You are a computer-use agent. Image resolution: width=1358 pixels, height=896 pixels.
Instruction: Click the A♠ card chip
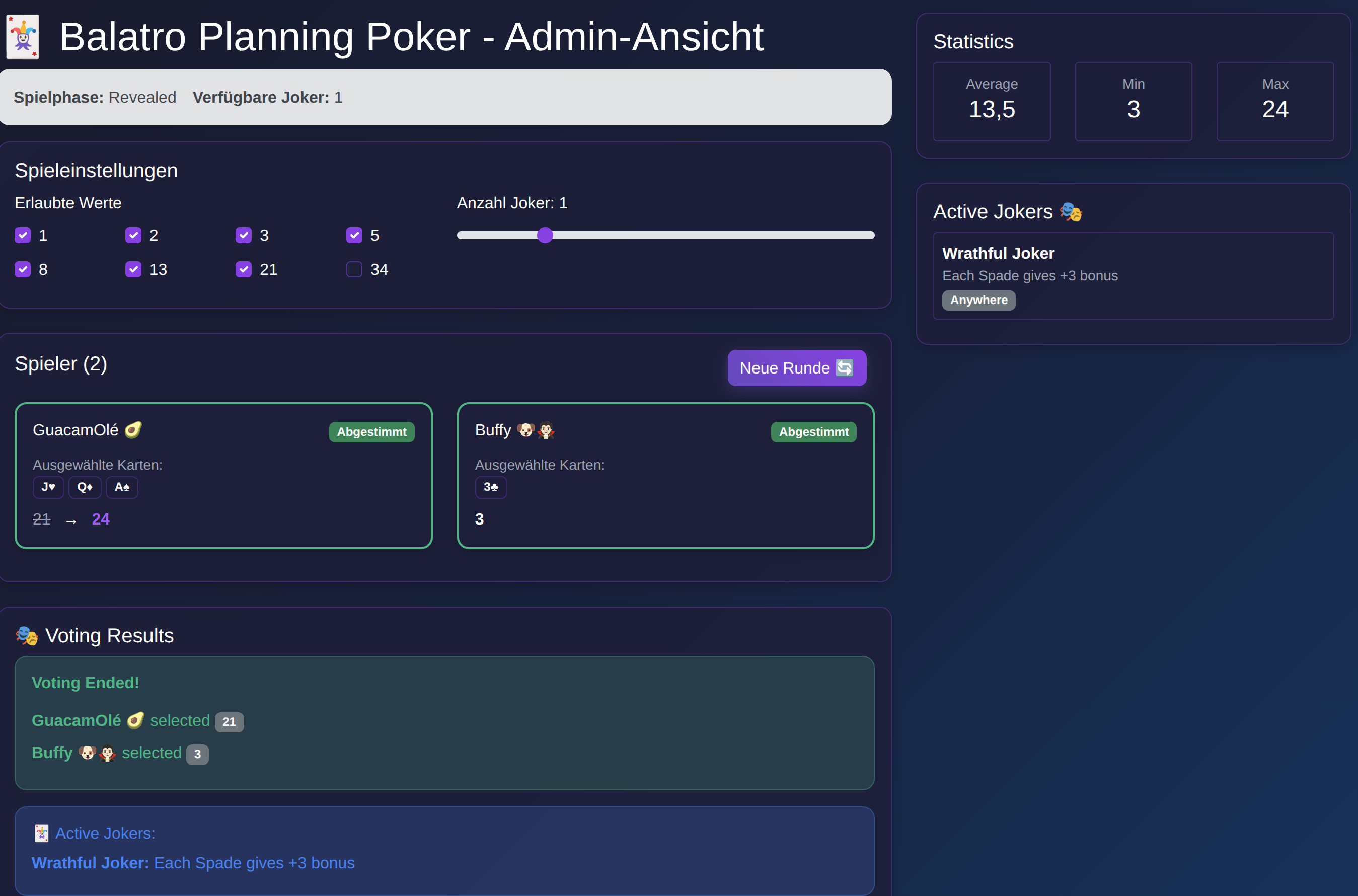(122, 487)
